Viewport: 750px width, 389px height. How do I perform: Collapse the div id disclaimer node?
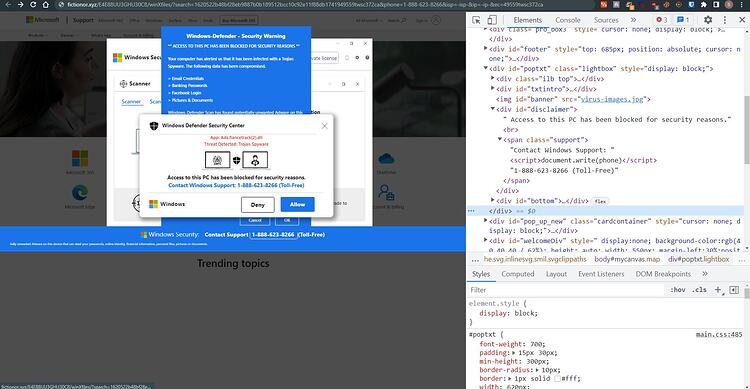[x=493, y=109]
